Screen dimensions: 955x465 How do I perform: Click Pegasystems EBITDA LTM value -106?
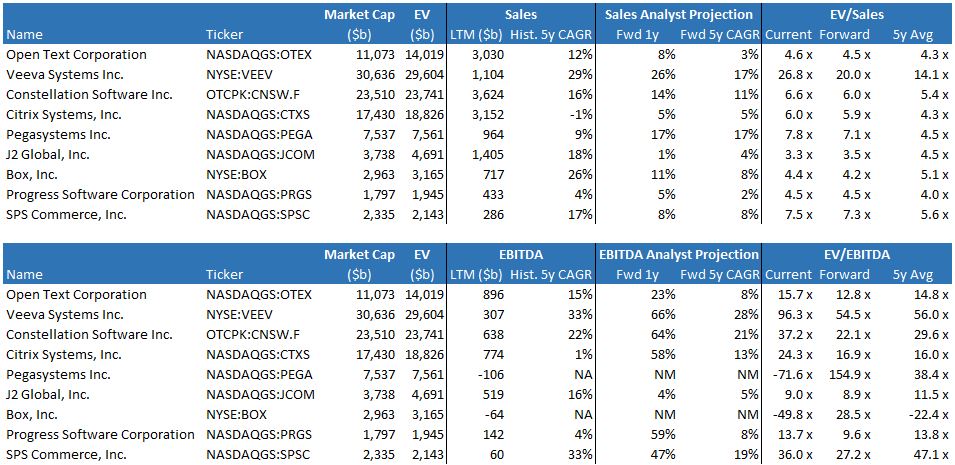coord(491,375)
